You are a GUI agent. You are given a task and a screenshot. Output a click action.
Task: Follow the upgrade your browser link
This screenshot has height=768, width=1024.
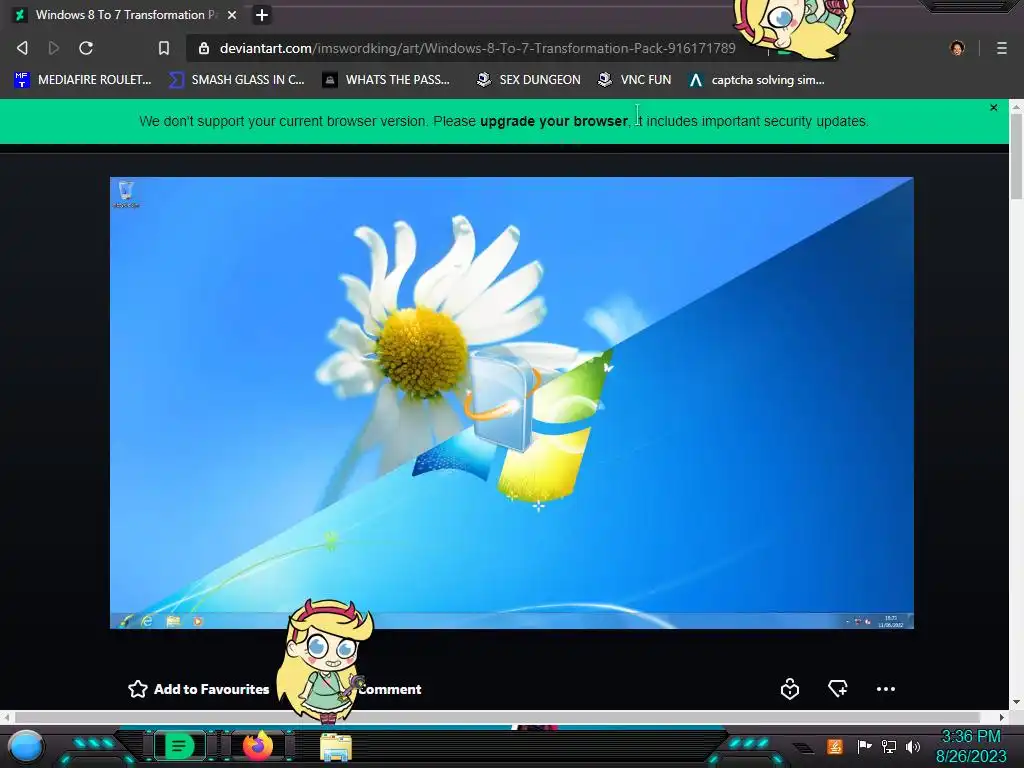tap(554, 121)
